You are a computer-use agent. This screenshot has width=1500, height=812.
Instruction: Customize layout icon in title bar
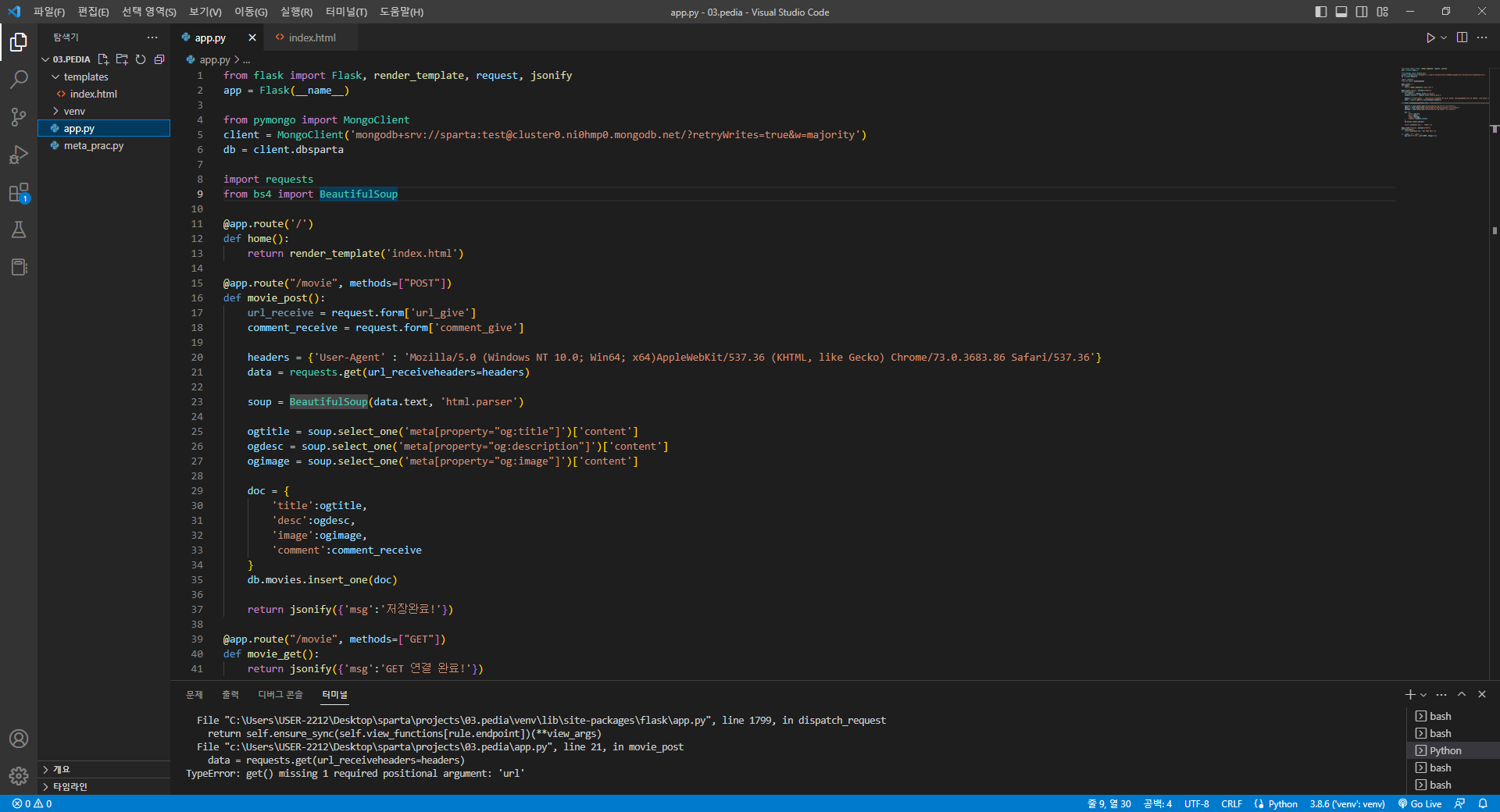tap(1383, 12)
